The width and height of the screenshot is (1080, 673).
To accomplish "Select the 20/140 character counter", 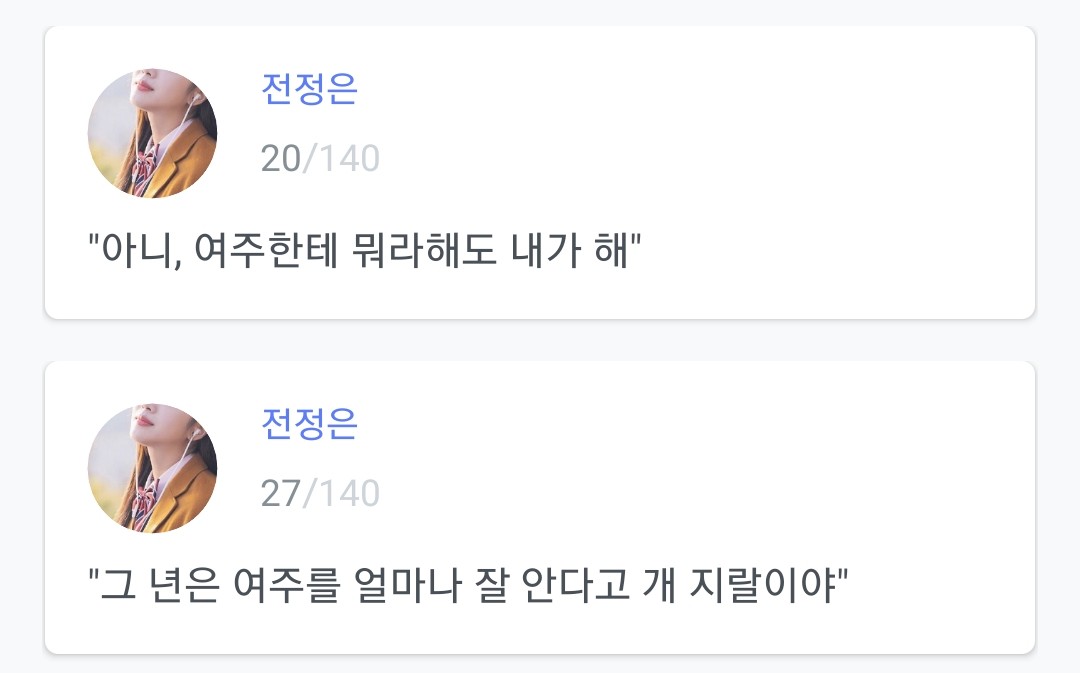I will pos(320,158).
